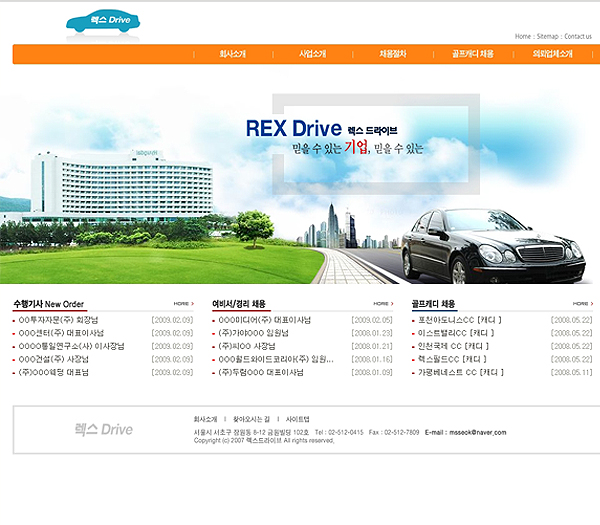
Task: Open the 가평베네스트 CC [캐디] entry
Action: pos(461,372)
